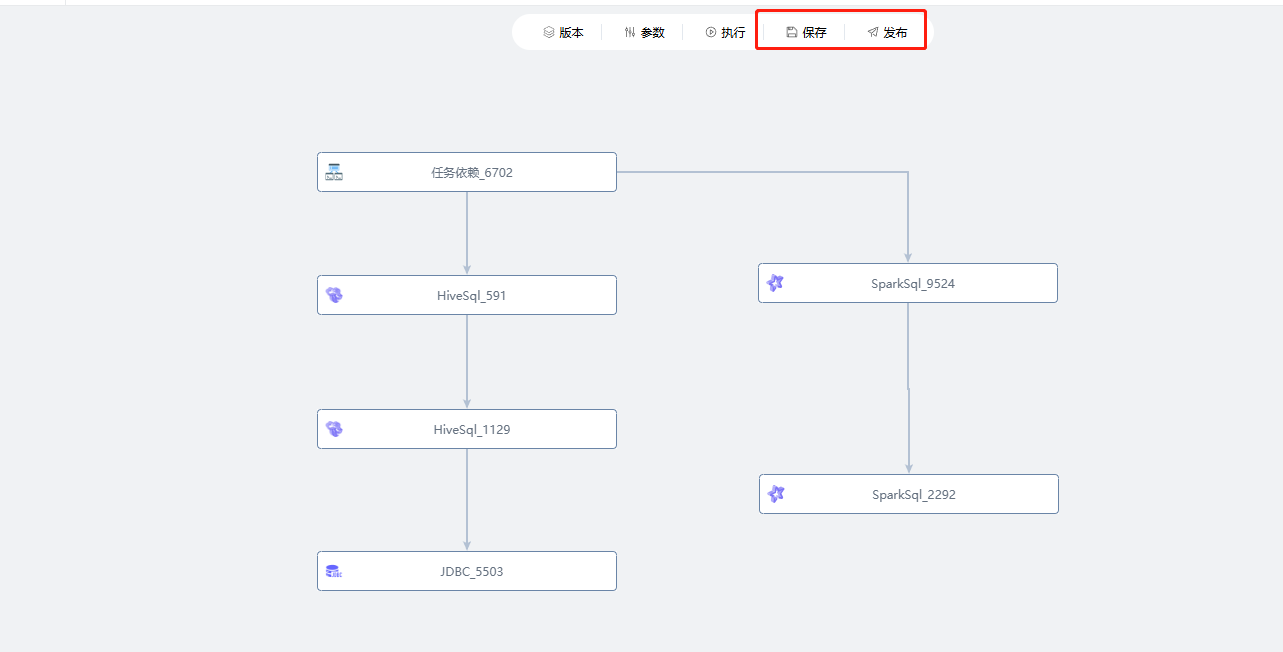Select the JDBC_5503 node
Image resolution: width=1283 pixels, height=652 pixels.
(467, 571)
